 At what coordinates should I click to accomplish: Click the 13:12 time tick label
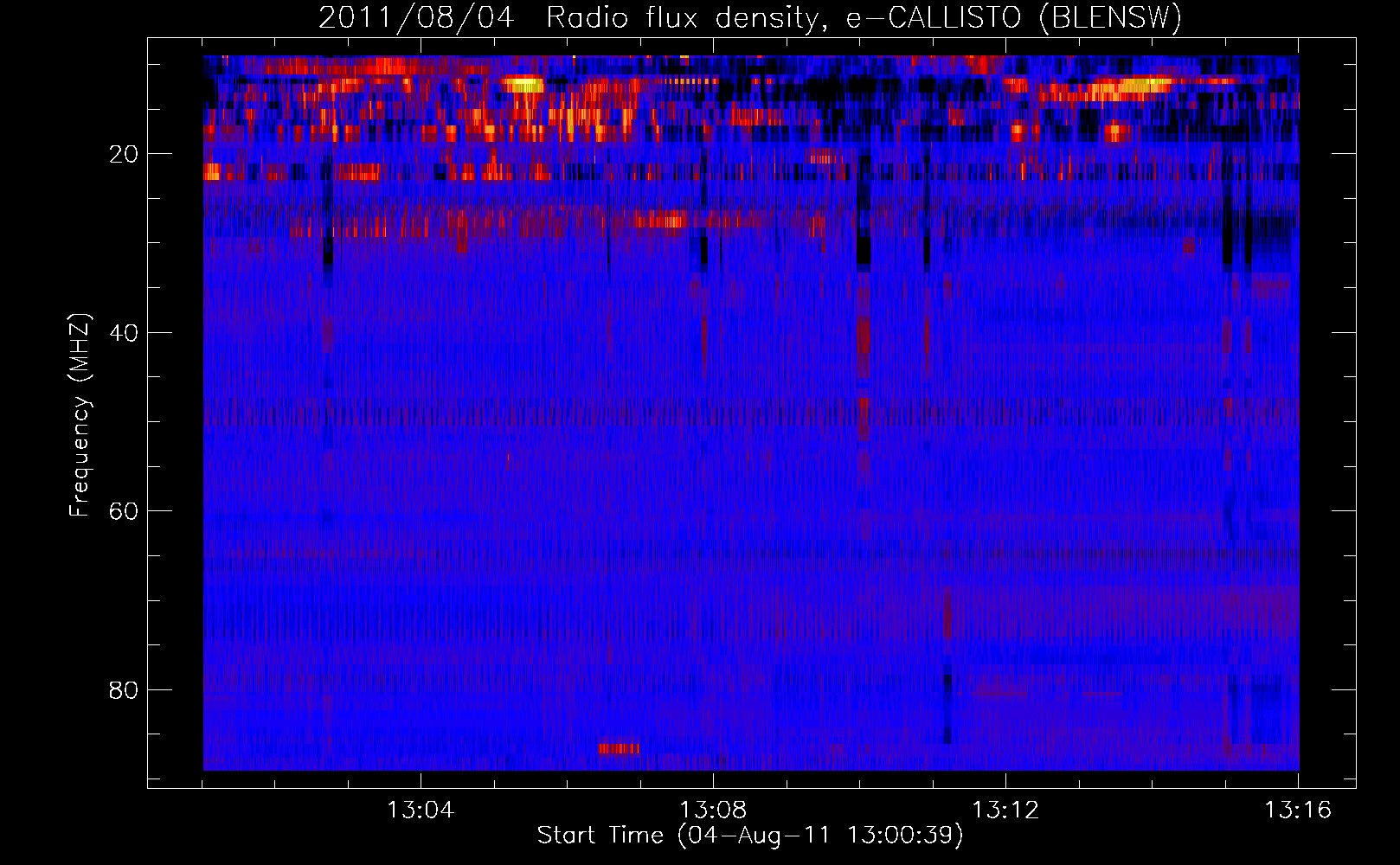[1005, 811]
